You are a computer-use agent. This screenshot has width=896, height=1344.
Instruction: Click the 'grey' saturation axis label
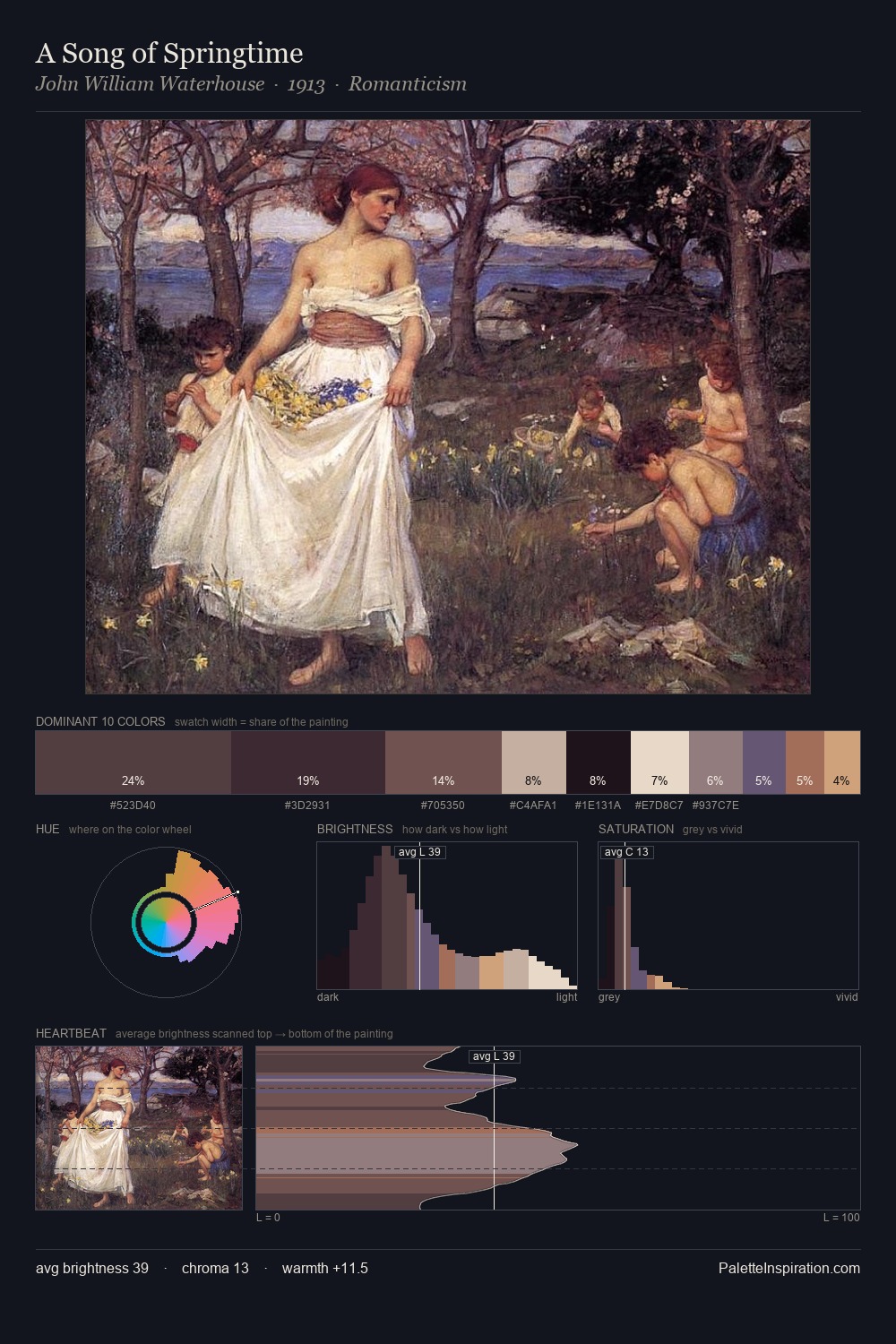pyautogui.click(x=609, y=997)
